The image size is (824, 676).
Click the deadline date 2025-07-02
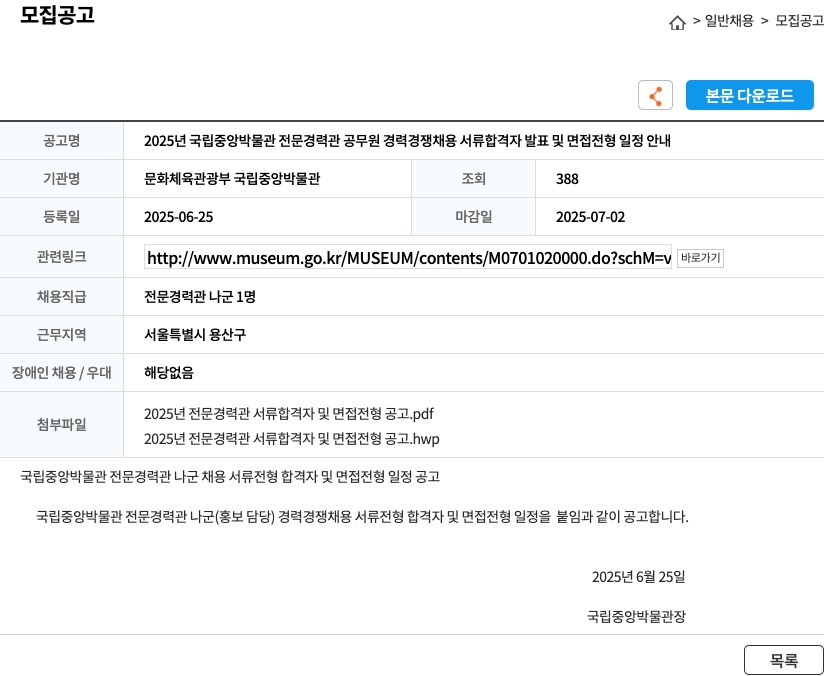pyautogui.click(x=590, y=217)
